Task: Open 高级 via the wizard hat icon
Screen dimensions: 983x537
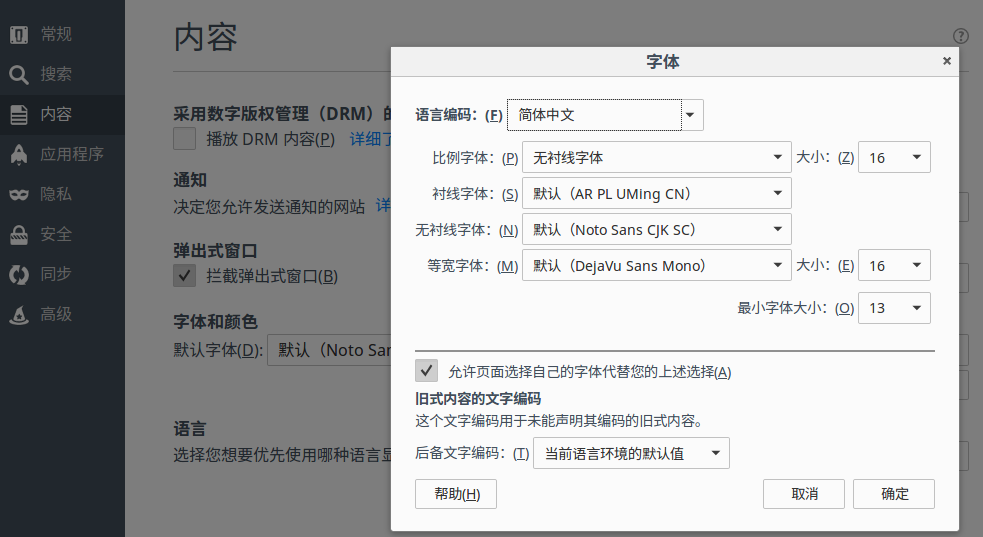Action: pyautogui.click(x=18, y=314)
